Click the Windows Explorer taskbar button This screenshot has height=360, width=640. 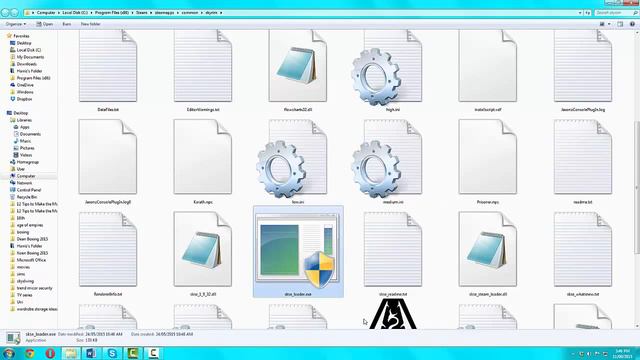(x=71, y=353)
